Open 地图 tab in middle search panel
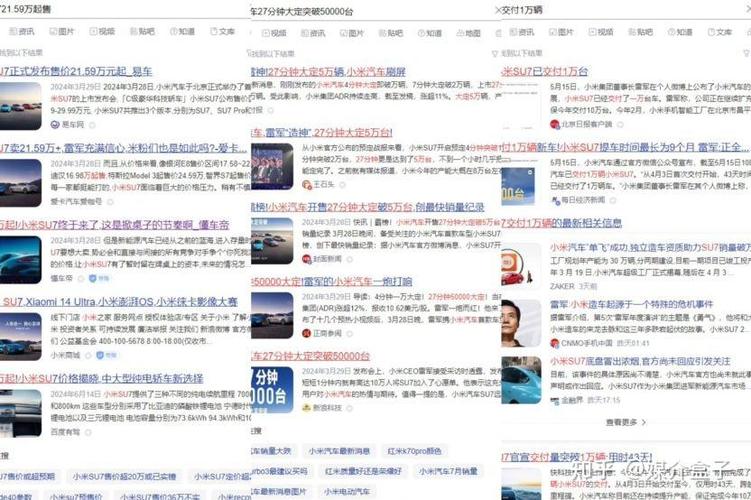Image resolution: width=751 pixels, height=500 pixels. click(468, 33)
